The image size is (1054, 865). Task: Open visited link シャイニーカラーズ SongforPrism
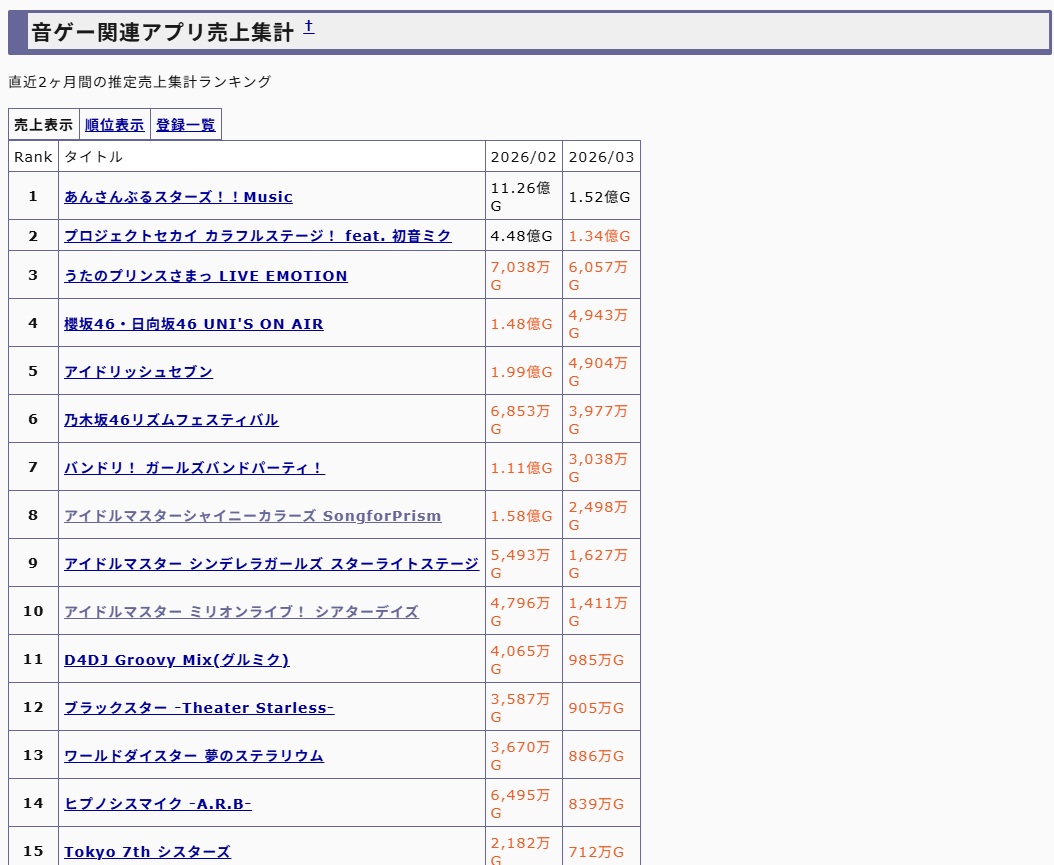[x=252, y=516]
